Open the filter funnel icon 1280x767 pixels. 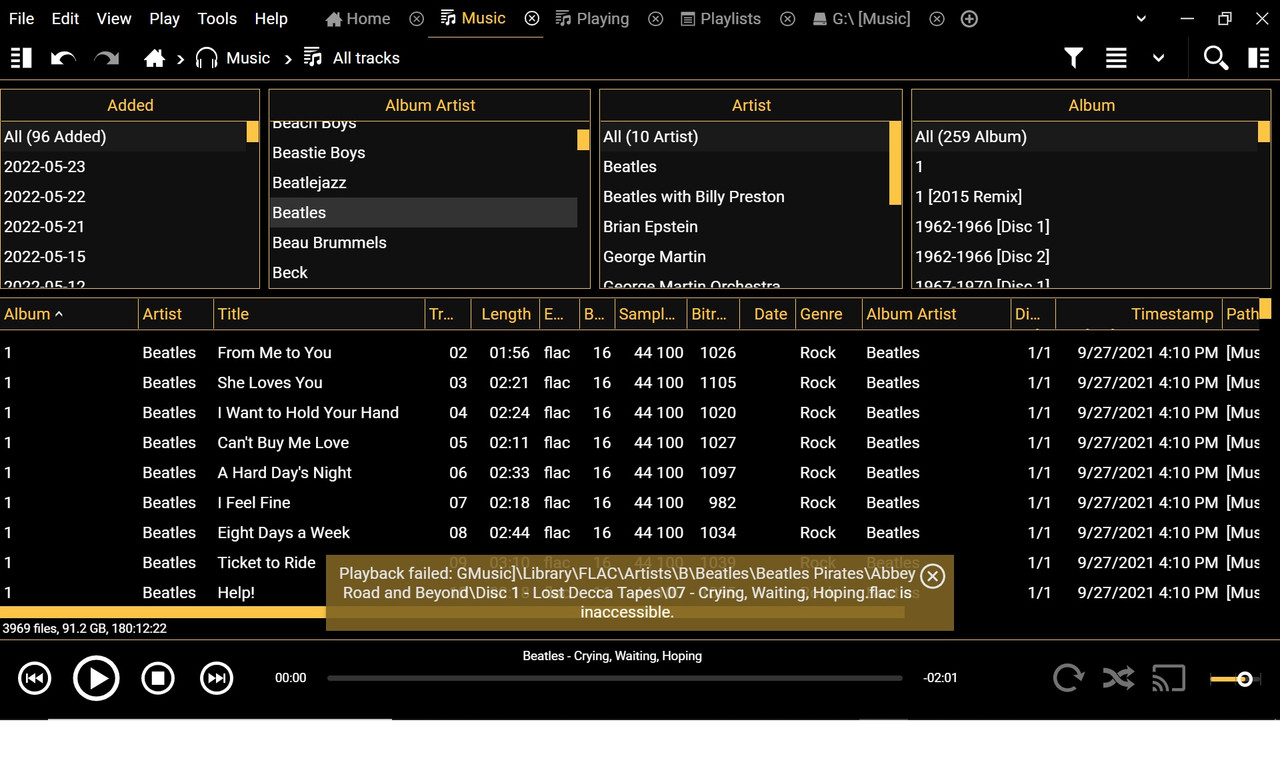(x=1073, y=58)
